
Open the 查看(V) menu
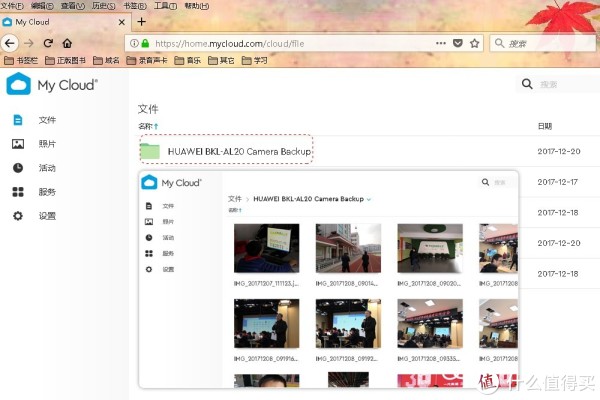click(73, 6)
